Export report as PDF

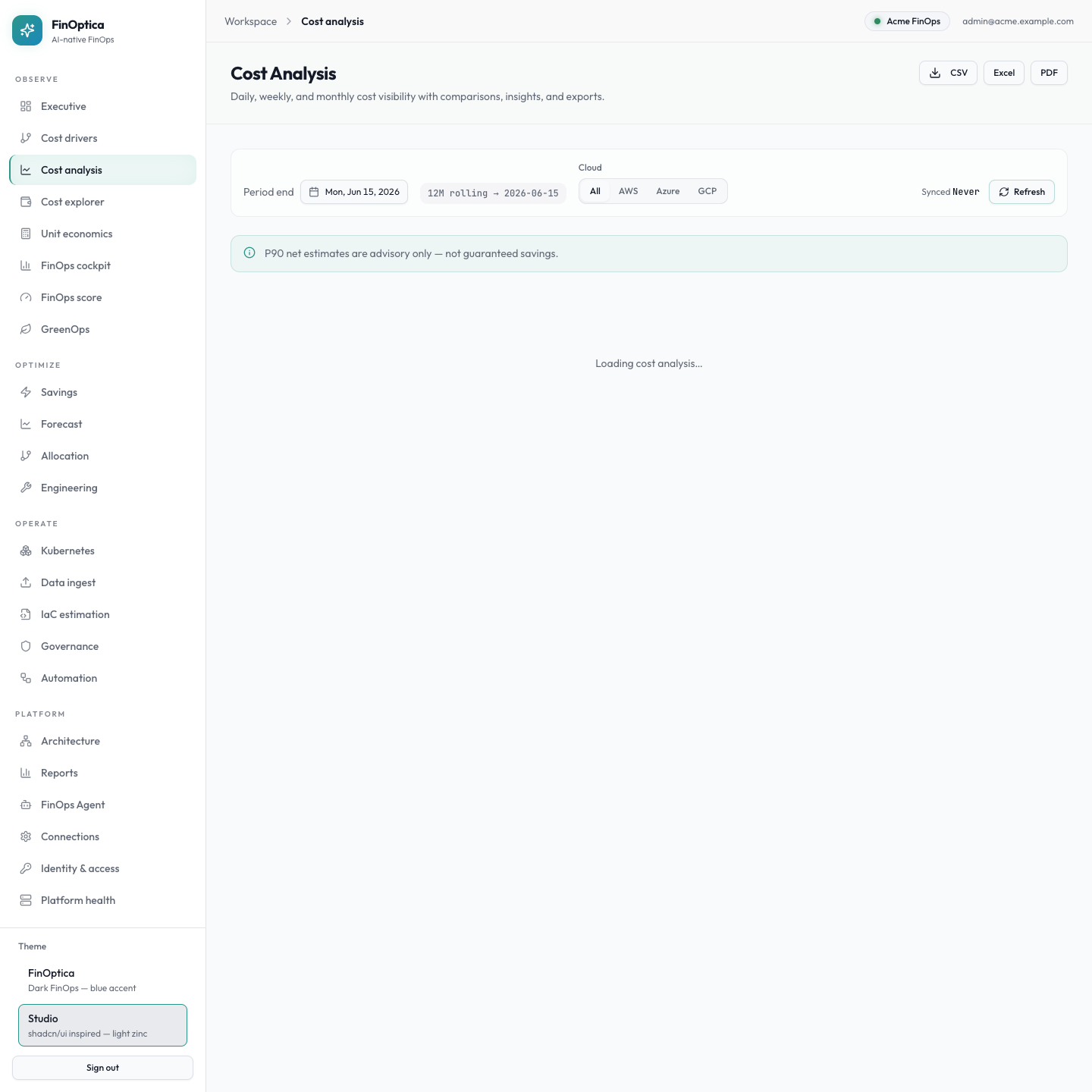(x=1049, y=73)
